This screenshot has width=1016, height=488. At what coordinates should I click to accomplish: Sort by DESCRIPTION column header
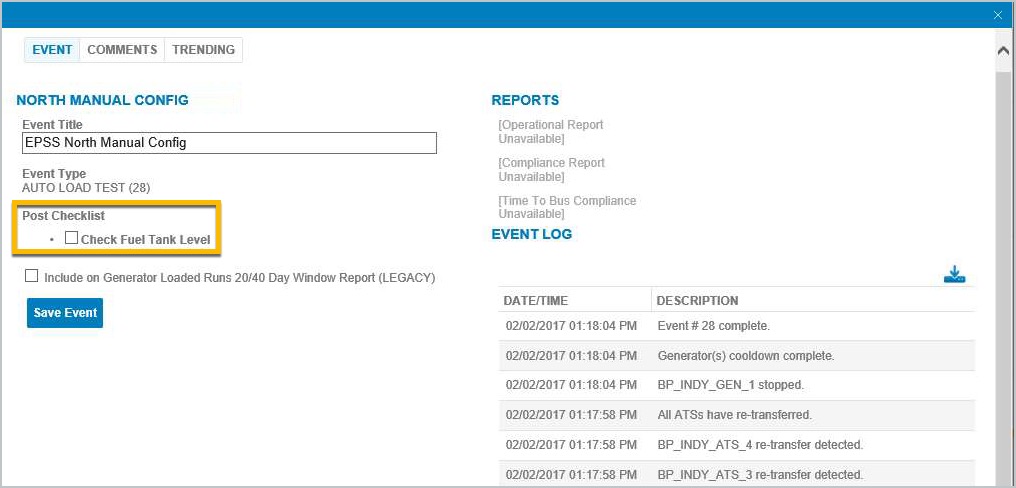pos(697,301)
